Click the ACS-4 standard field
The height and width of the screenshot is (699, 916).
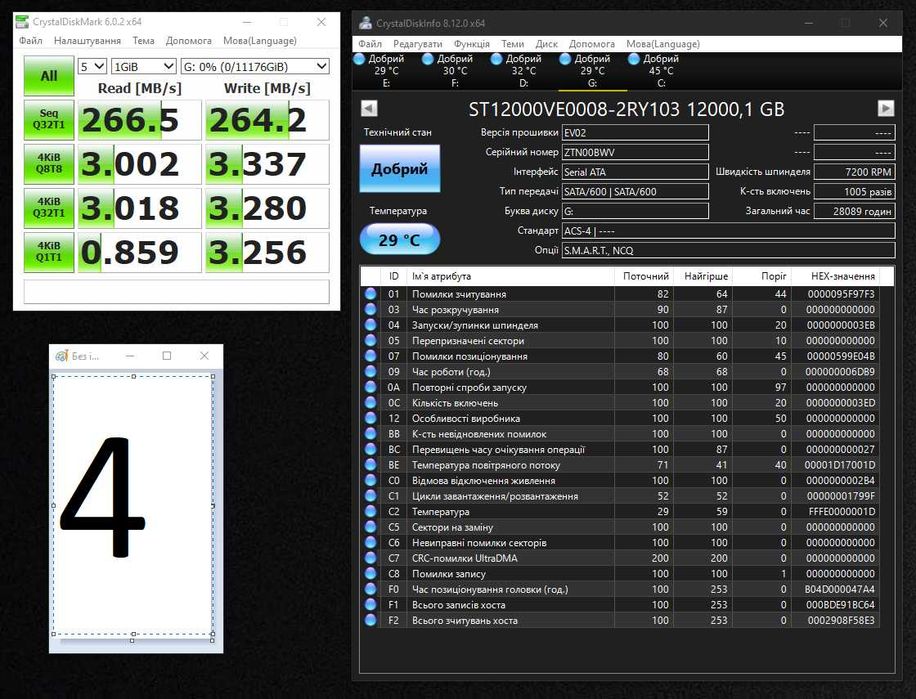(728, 231)
